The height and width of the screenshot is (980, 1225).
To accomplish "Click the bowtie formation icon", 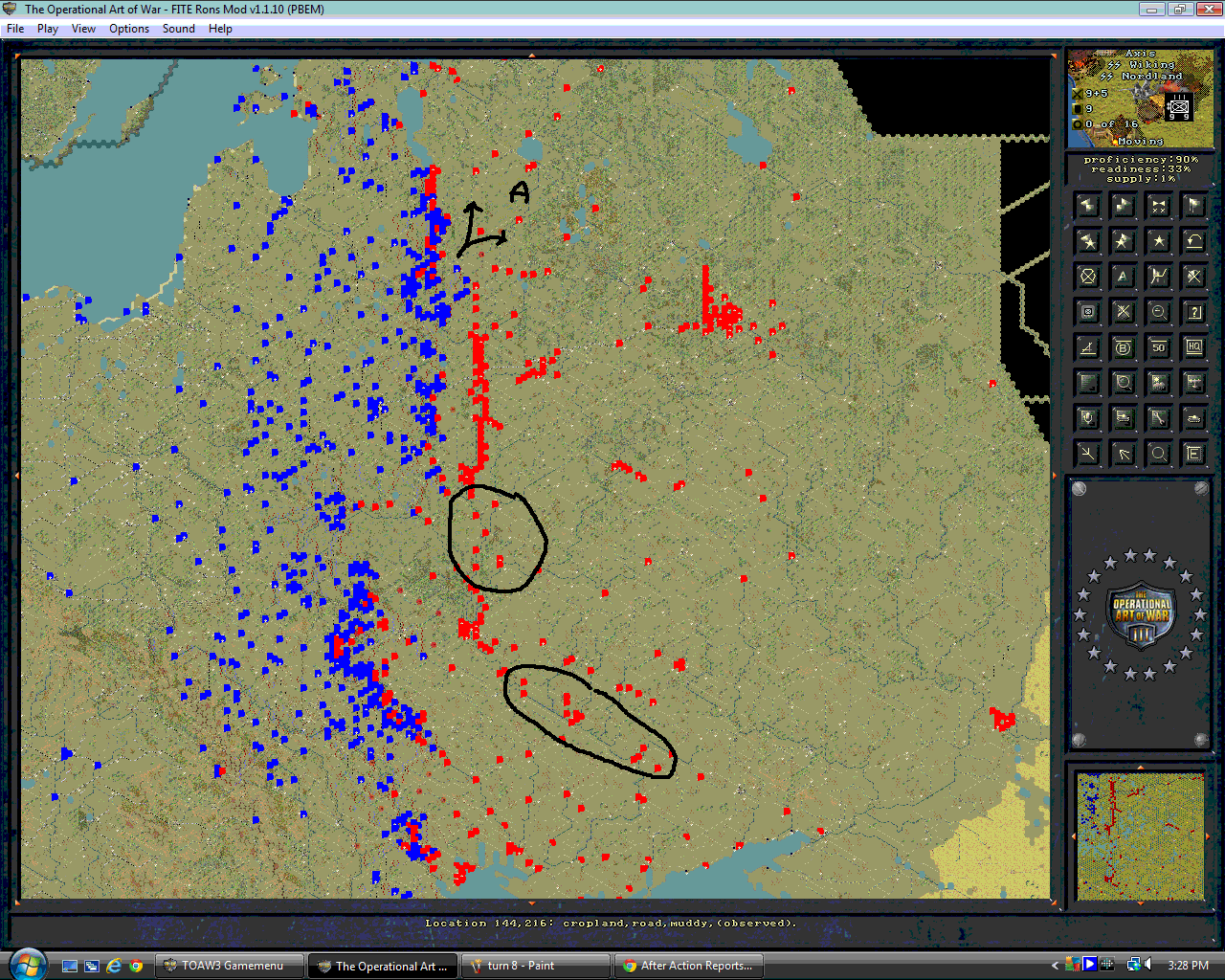I will [1159, 206].
